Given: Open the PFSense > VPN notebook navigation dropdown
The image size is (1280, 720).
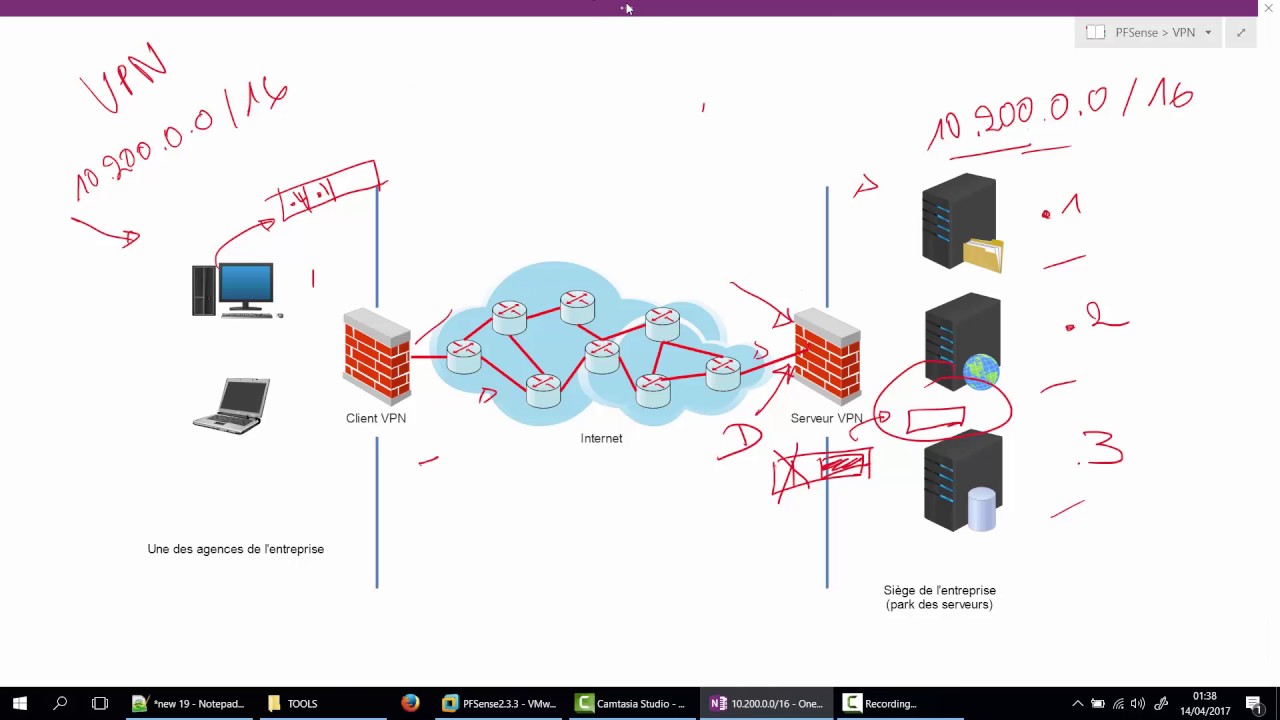Looking at the screenshot, I should (1207, 33).
